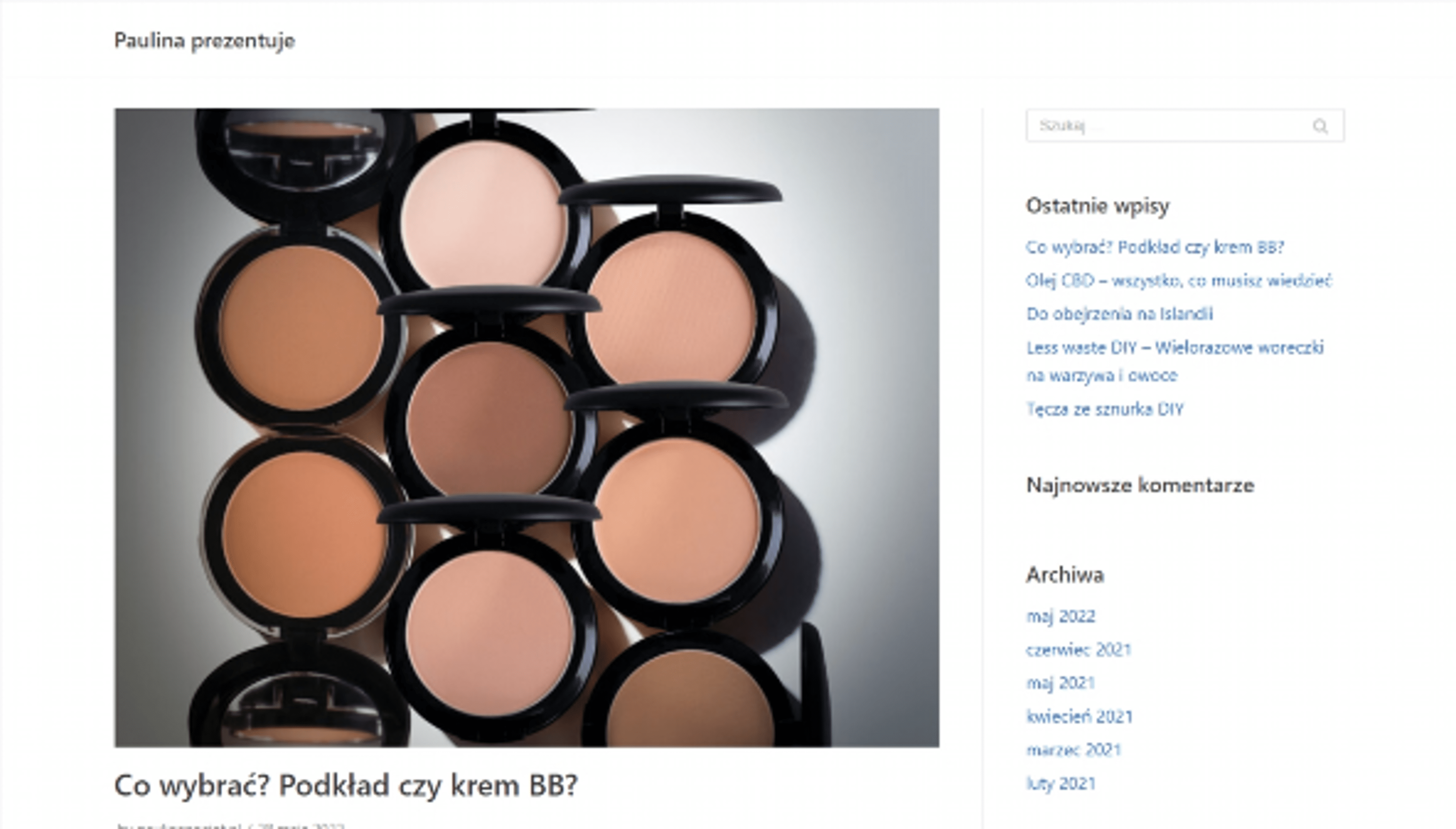Screen dimensions: 1456x829
Task: Click the Ostatnie wpisy heading
Action: [x=1097, y=206]
